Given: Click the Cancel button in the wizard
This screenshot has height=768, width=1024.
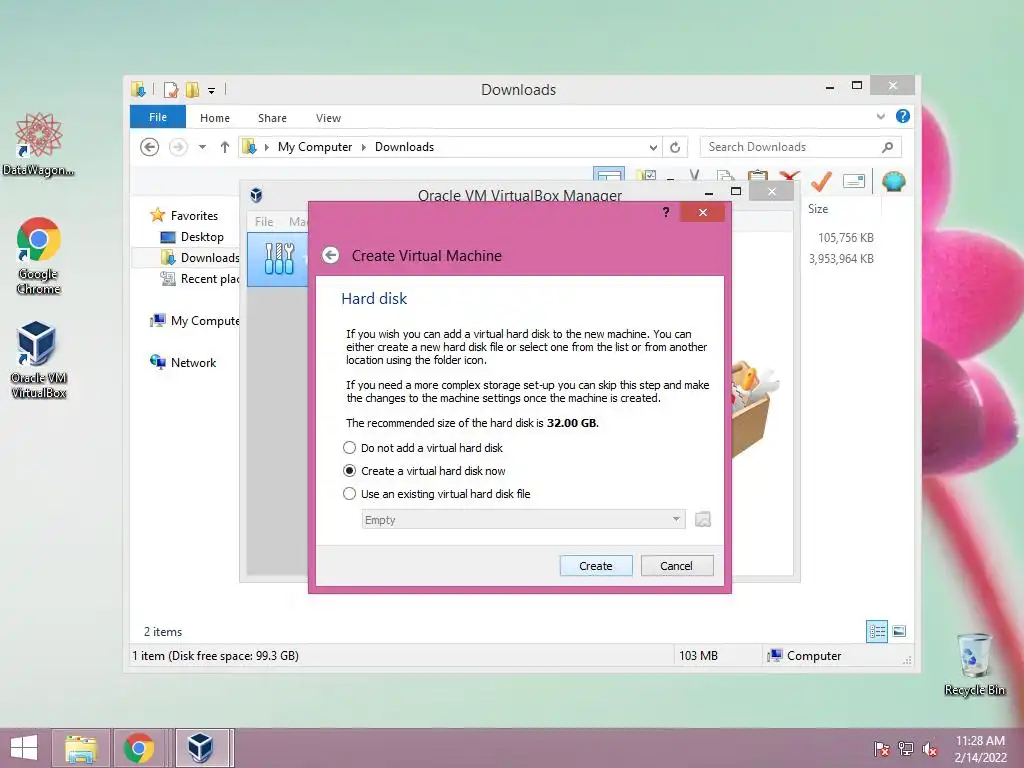Looking at the screenshot, I should 677,566.
